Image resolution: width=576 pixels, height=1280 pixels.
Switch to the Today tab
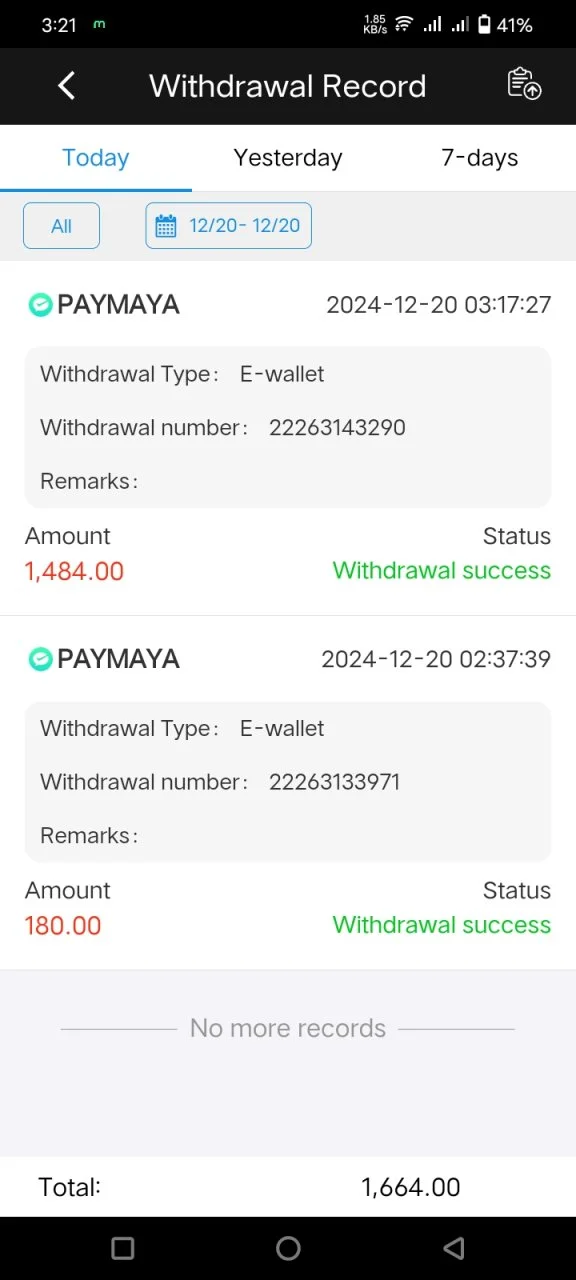(x=96, y=158)
